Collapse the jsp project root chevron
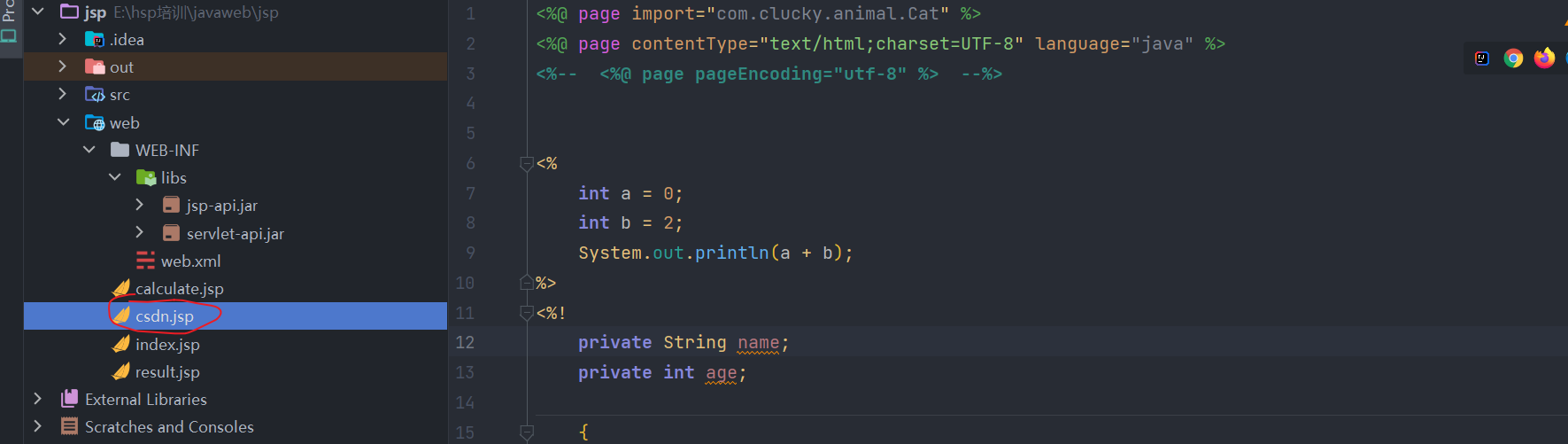This screenshot has height=444, width=1568. pos(38,12)
